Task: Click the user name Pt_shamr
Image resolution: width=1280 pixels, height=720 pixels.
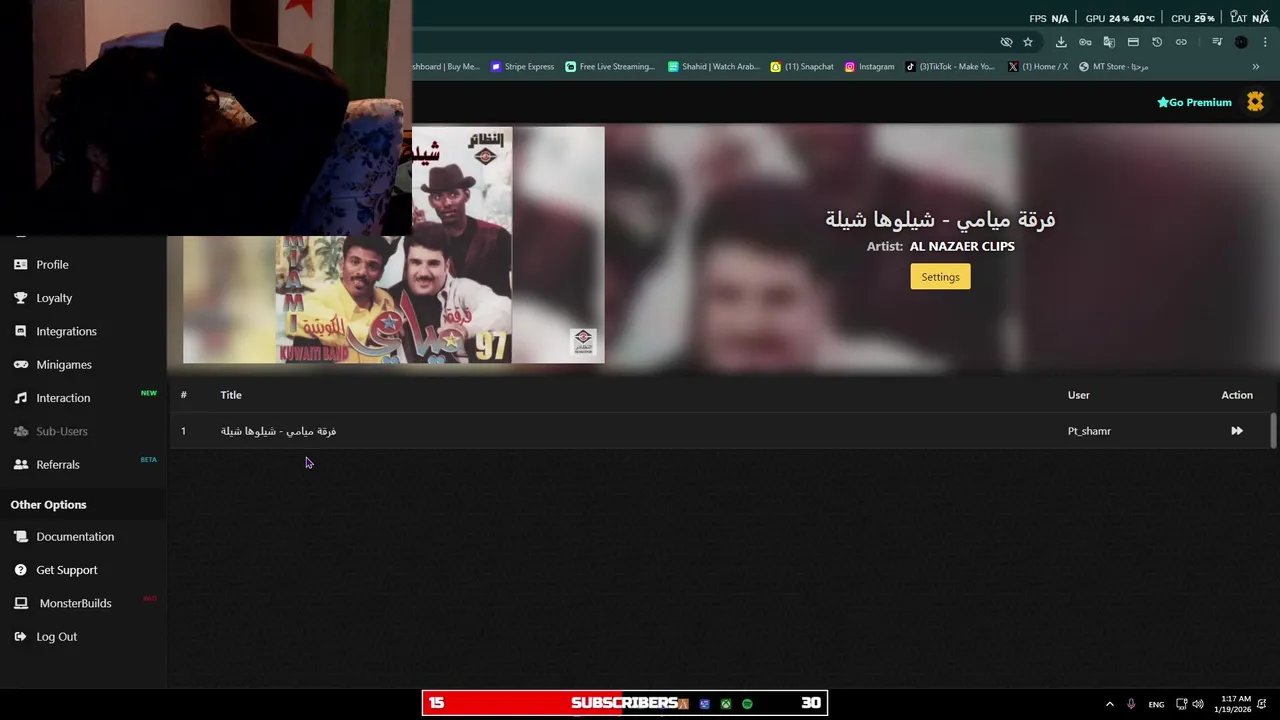Action: coord(1089,431)
